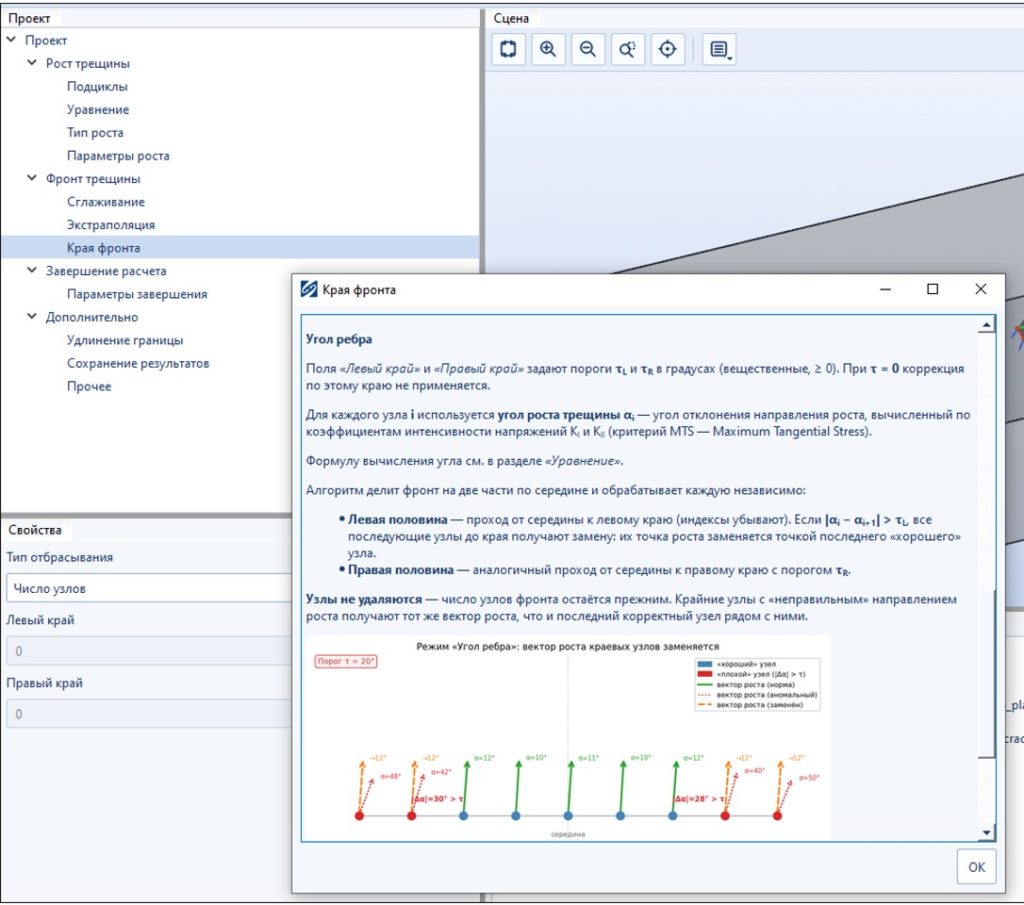Click the Угол ребра heading text
The width and height of the screenshot is (1024, 905).
339,339
